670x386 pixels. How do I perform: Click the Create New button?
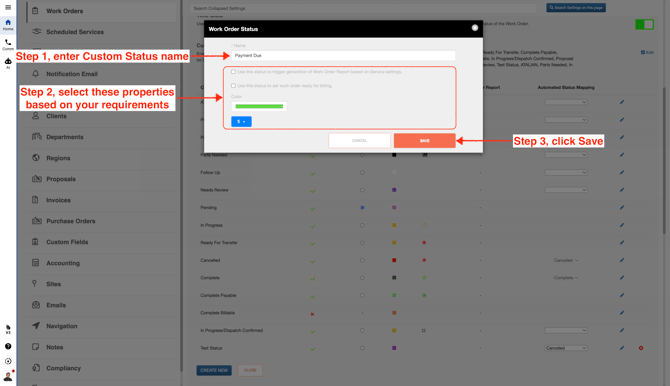214,370
